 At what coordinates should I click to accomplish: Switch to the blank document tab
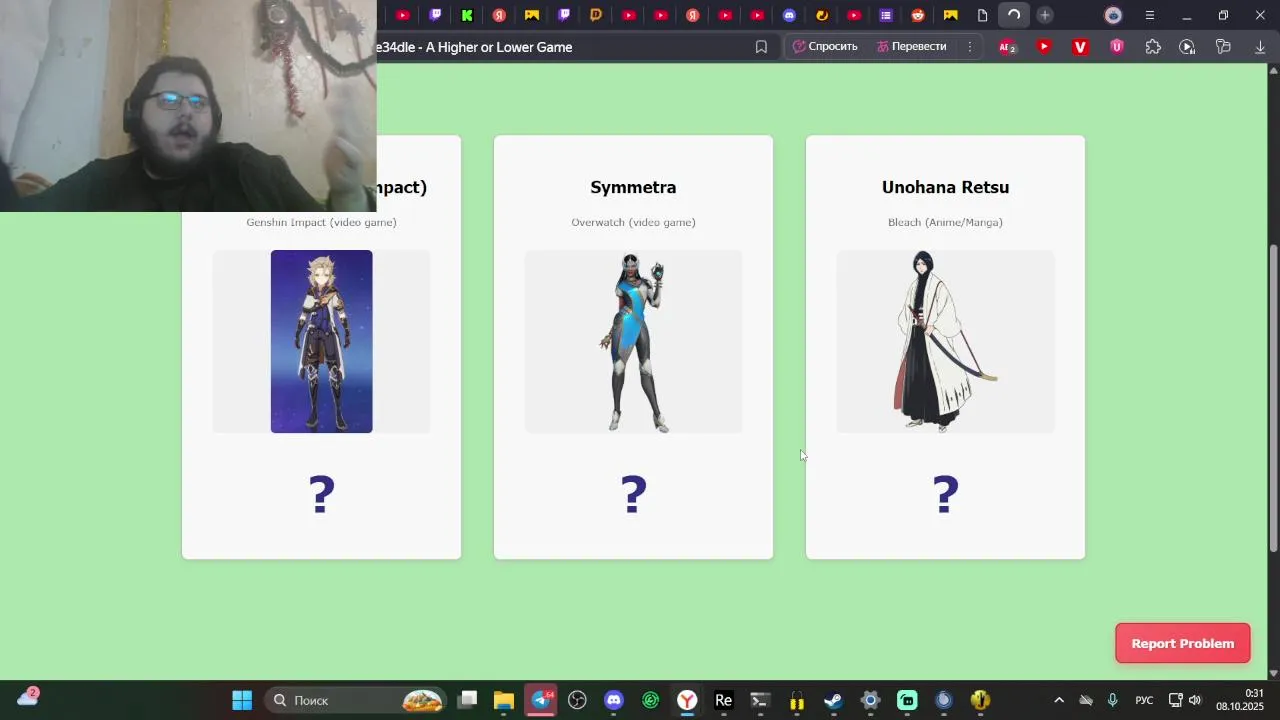coord(982,15)
